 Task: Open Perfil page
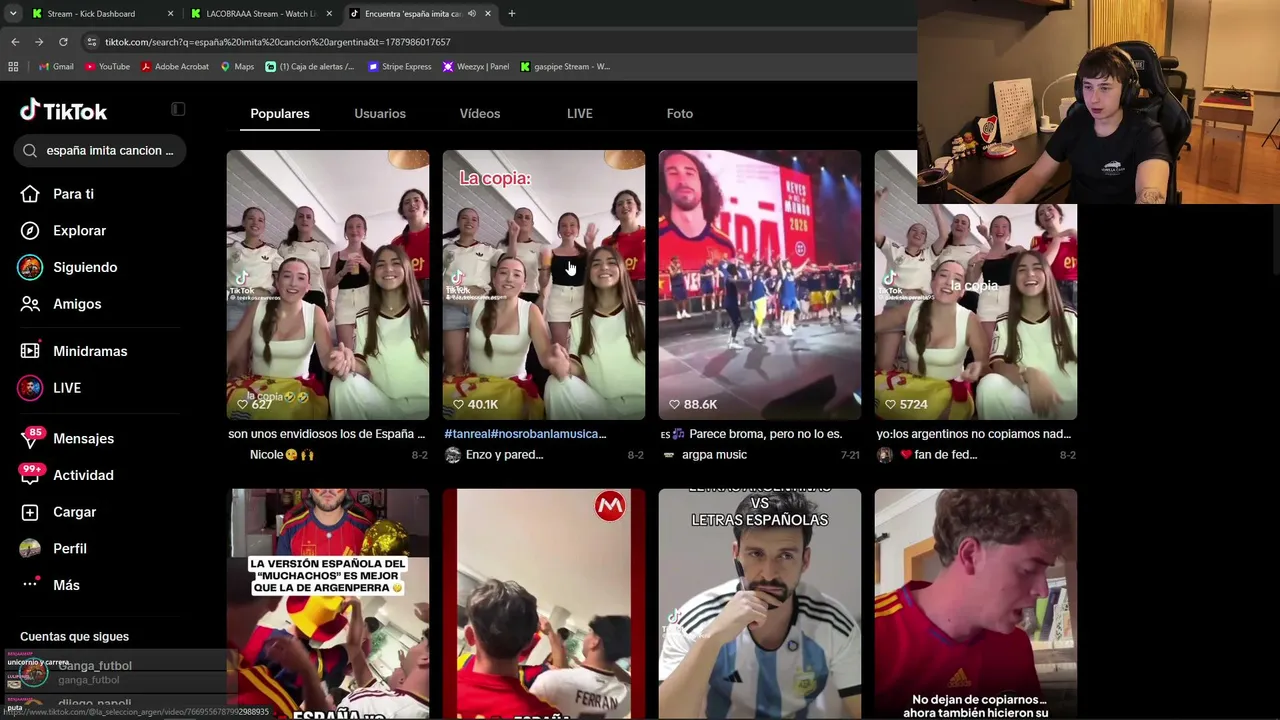[x=54, y=548]
